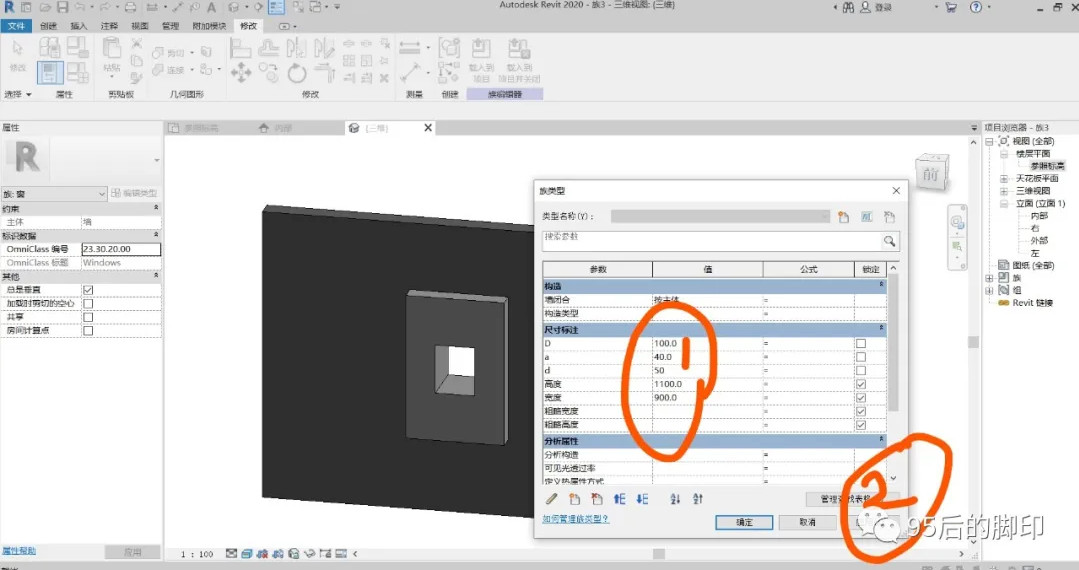Expand the 天花板平面 tree node
The height and width of the screenshot is (570, 1079).
click(1004, 178)
